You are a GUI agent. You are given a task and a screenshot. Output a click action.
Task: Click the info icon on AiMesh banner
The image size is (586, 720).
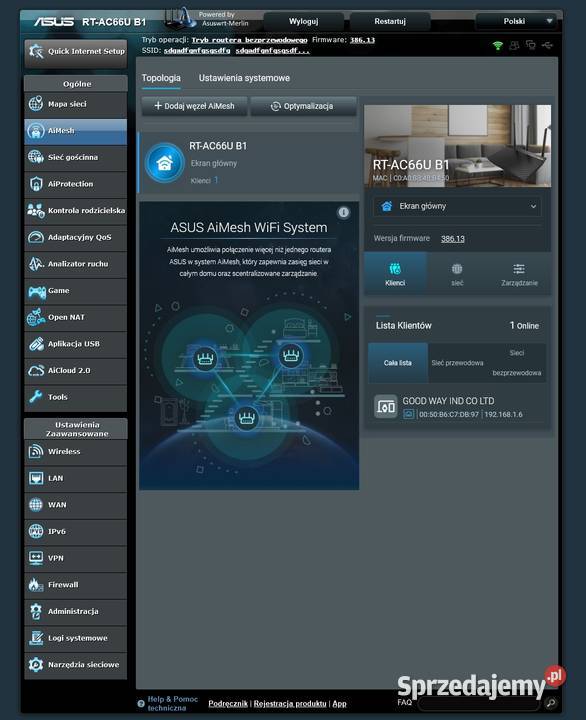344,212
